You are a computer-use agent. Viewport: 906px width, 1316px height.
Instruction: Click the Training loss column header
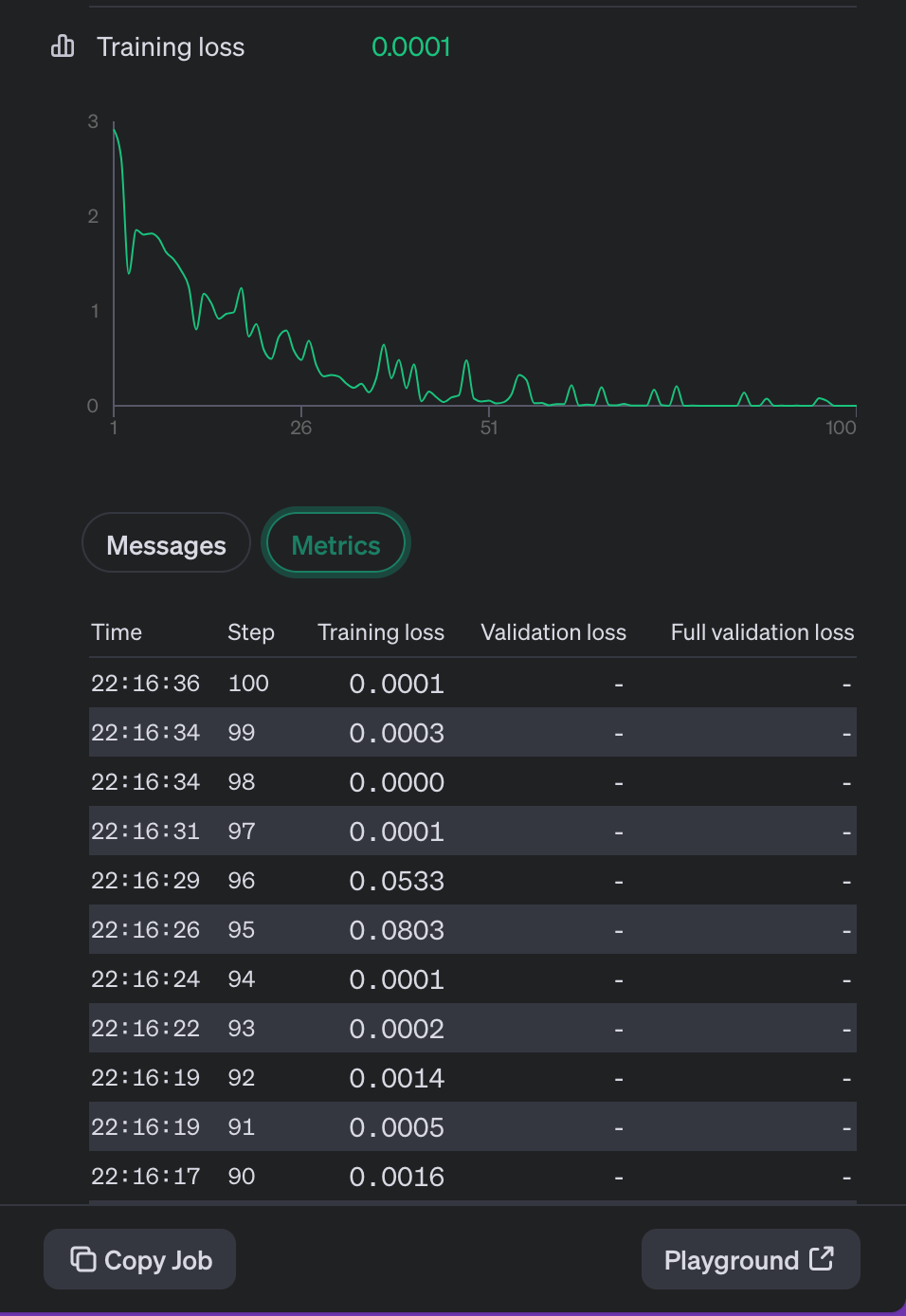tap(381, 632)
